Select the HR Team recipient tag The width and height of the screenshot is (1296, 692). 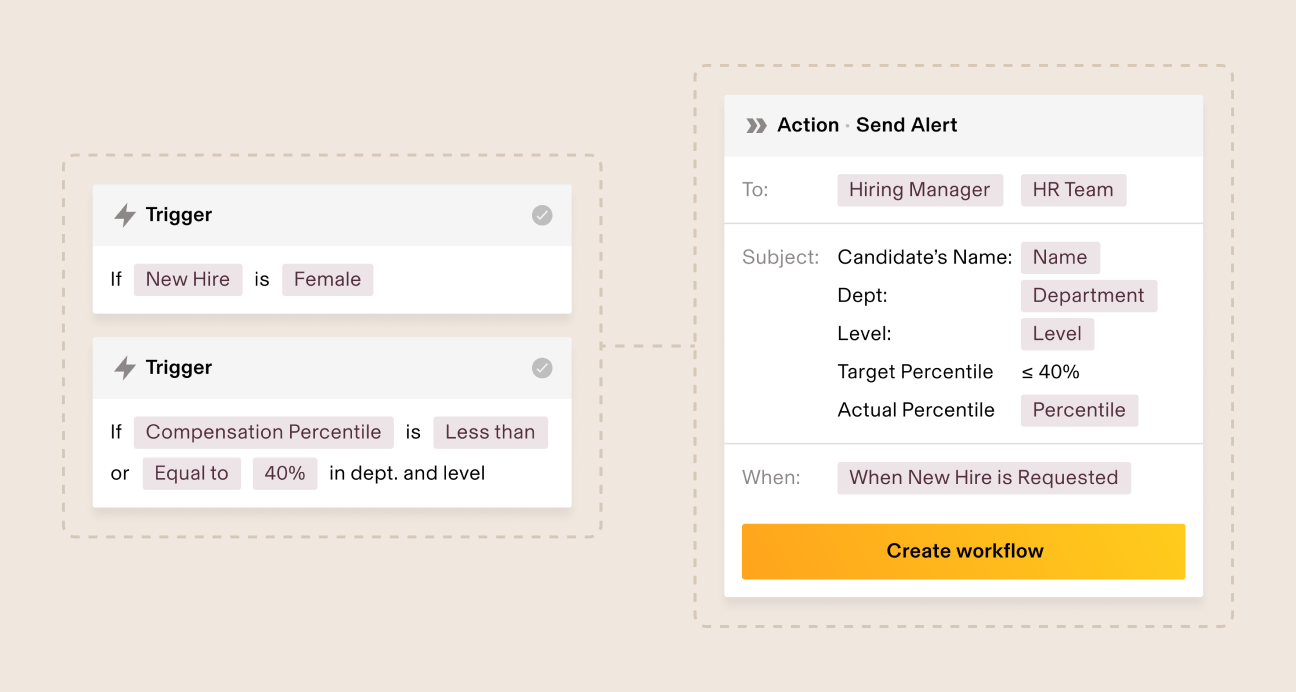pyautogui.click(x=1073, y=189)
